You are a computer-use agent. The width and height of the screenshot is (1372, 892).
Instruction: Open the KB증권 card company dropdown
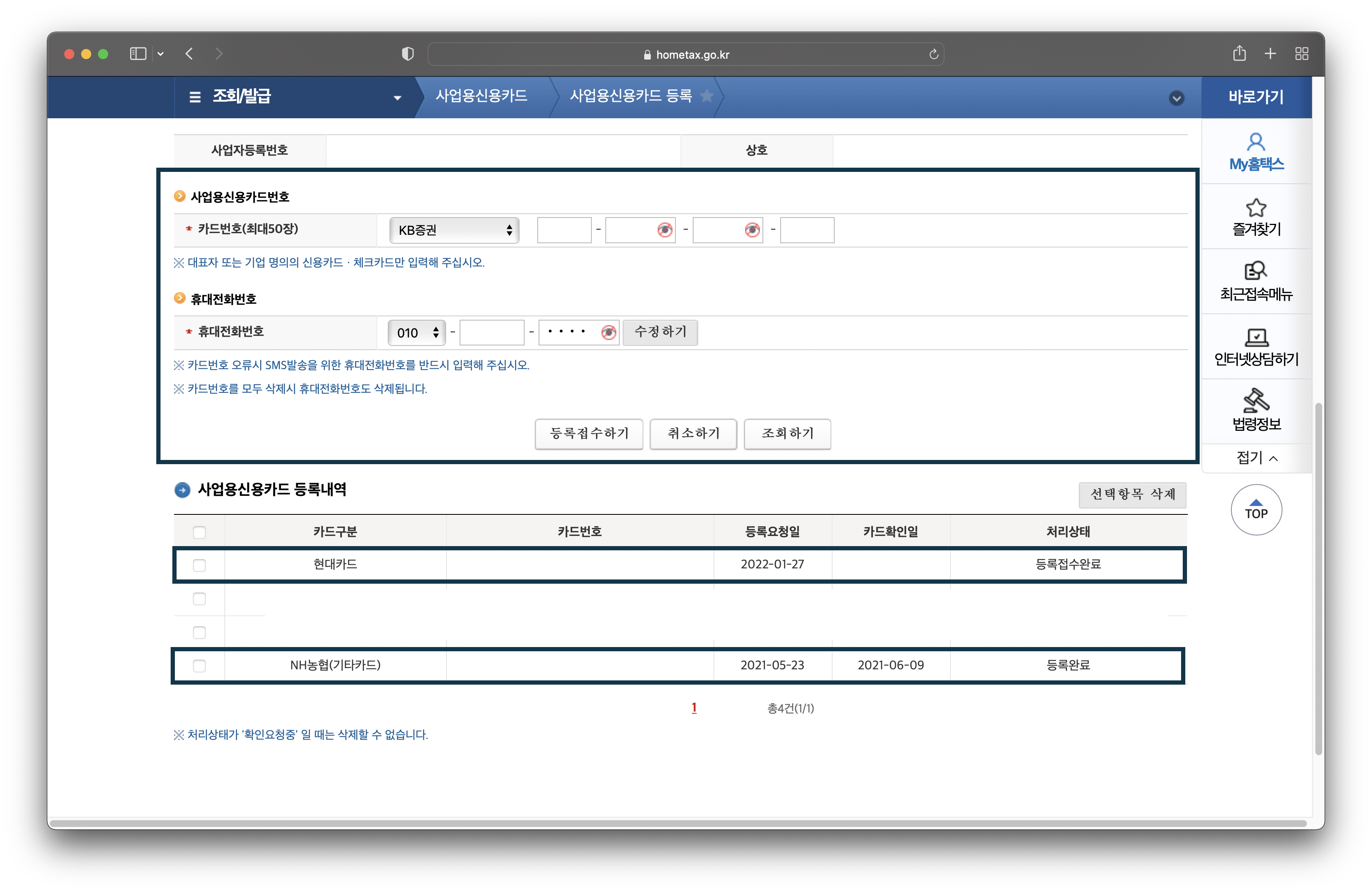pyautogui.click(x=454, y=231)
